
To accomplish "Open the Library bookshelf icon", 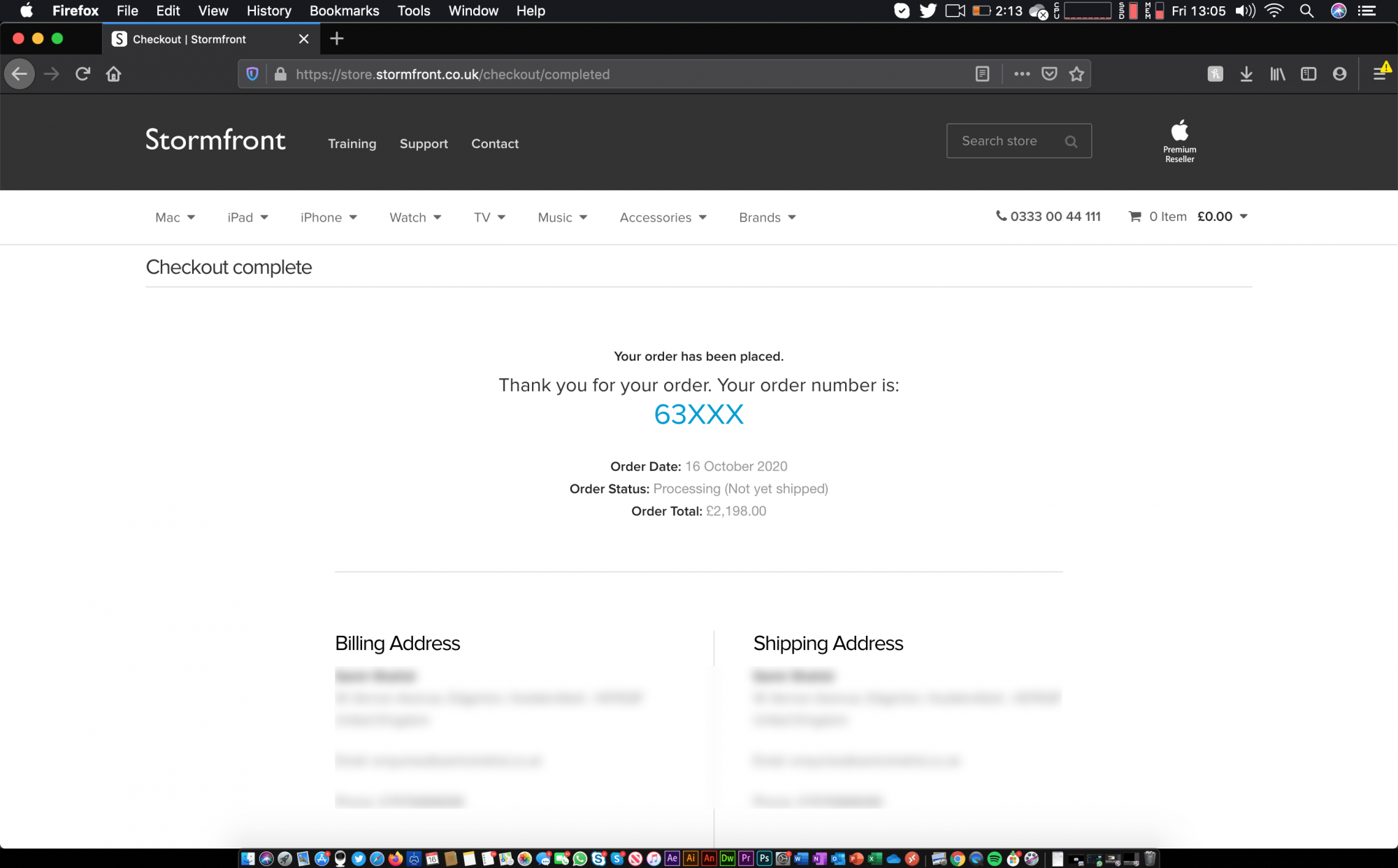I will tap(1278, 74).
